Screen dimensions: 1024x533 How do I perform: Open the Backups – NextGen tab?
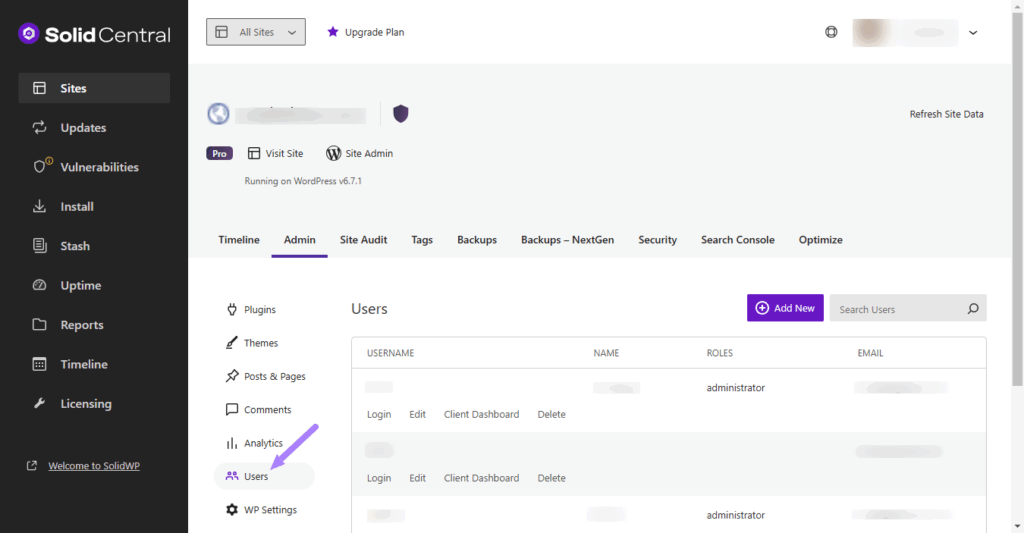[x=567, y=240]
